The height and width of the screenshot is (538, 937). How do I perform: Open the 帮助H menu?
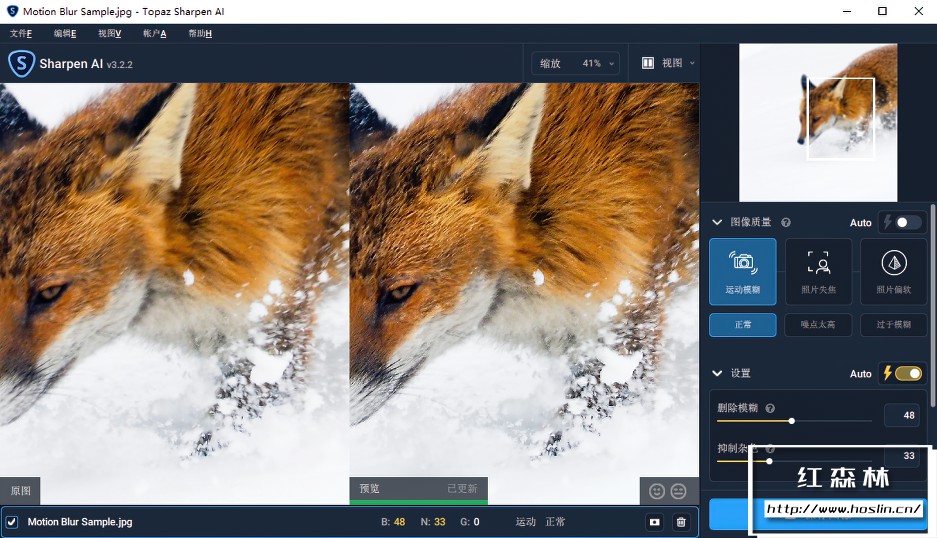(x=200, y=33)
